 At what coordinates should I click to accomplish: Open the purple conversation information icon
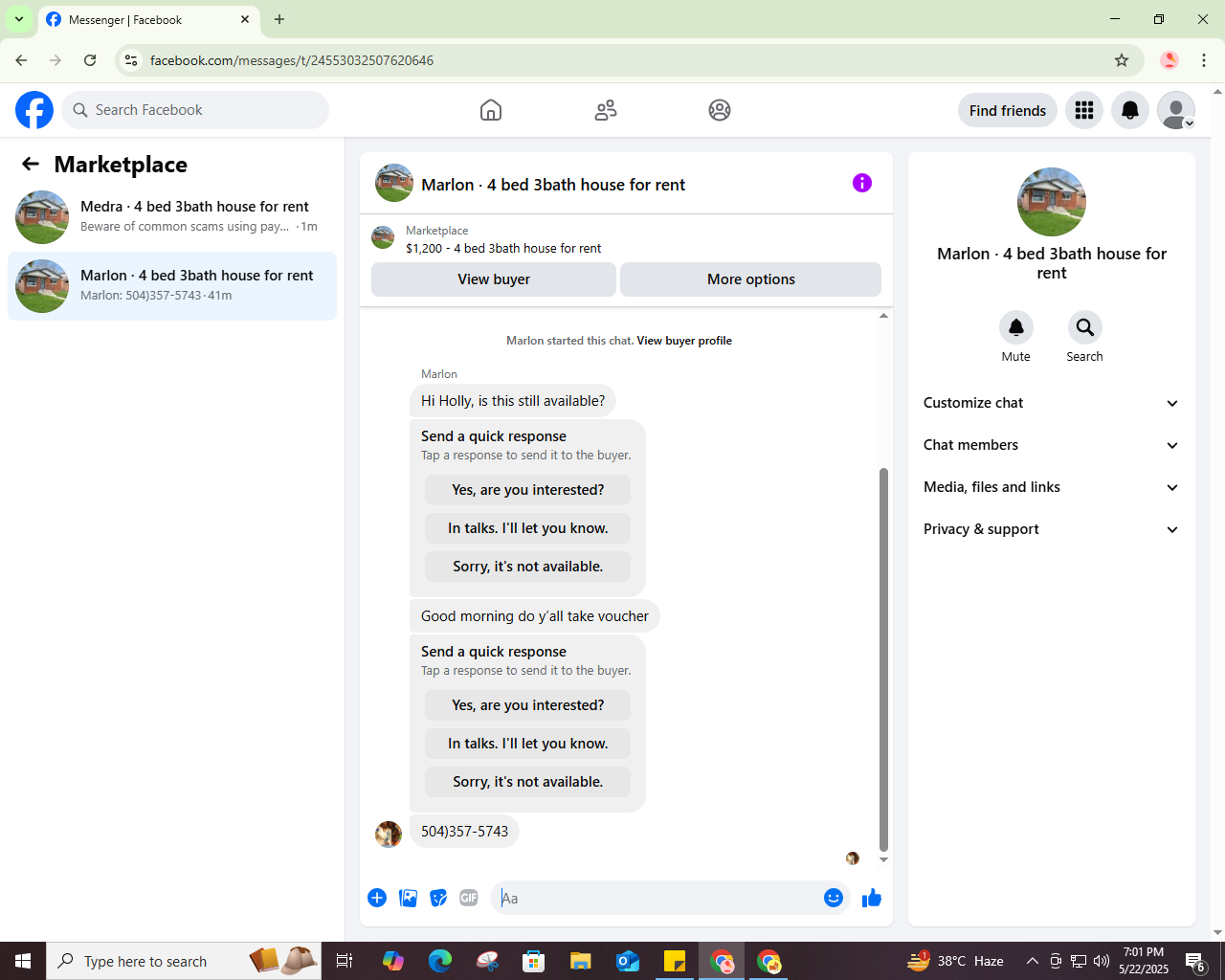tap(862, 183)
